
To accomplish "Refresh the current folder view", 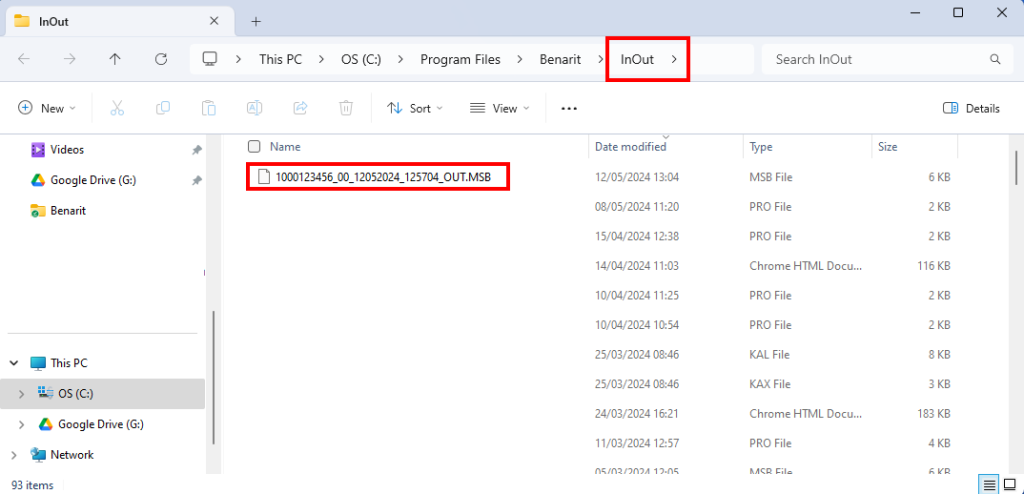I will point(161,59).
